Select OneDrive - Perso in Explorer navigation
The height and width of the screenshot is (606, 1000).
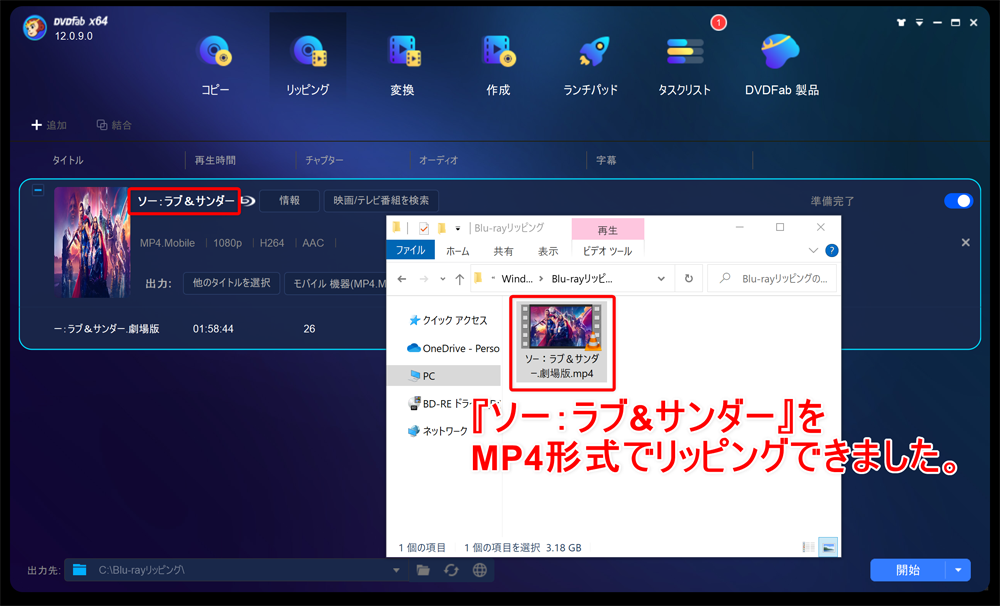coord(453,348)
